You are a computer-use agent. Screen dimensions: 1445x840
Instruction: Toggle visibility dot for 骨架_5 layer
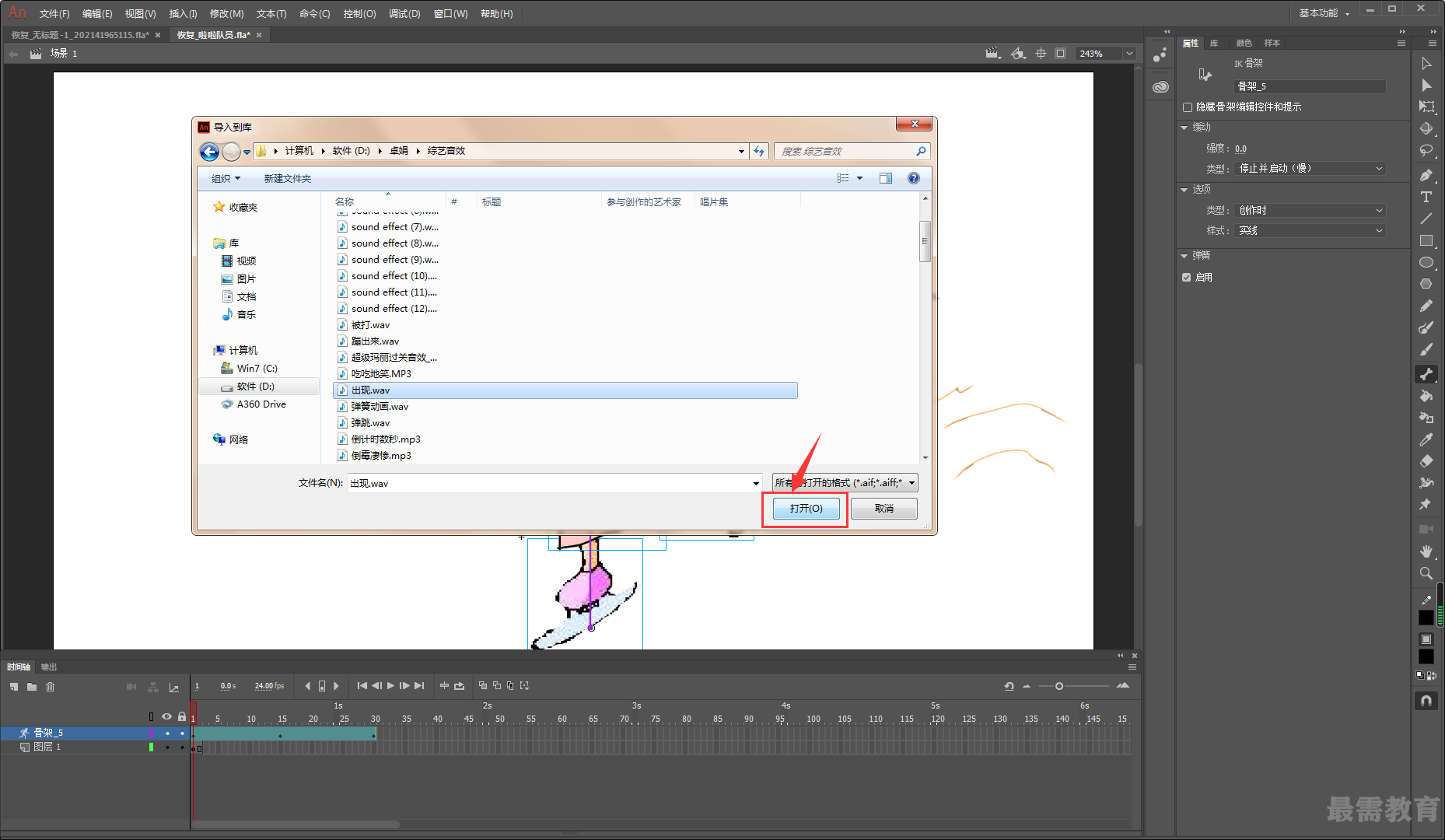(167, 733)
